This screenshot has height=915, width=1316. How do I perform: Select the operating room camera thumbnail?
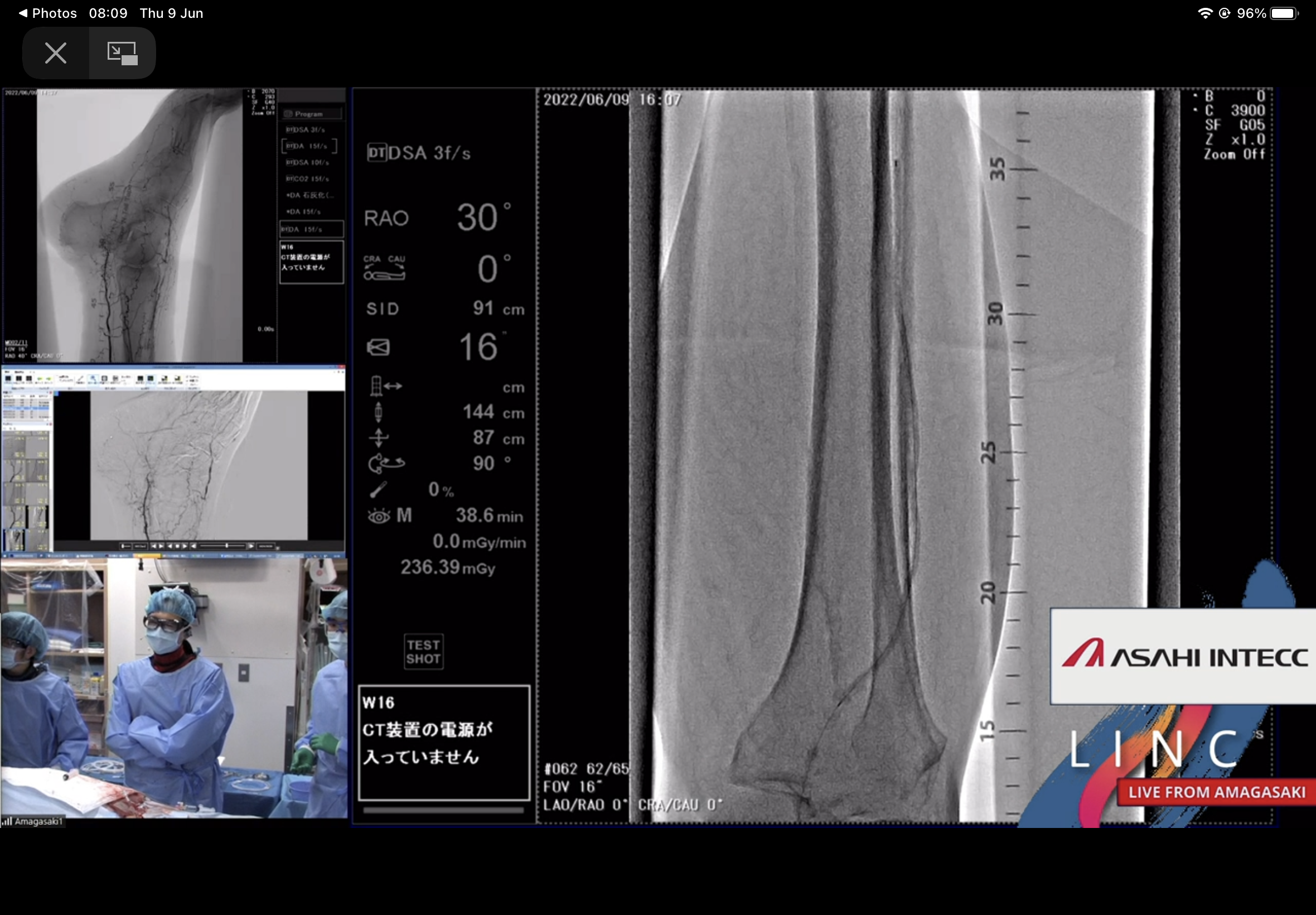click(173, 688)
